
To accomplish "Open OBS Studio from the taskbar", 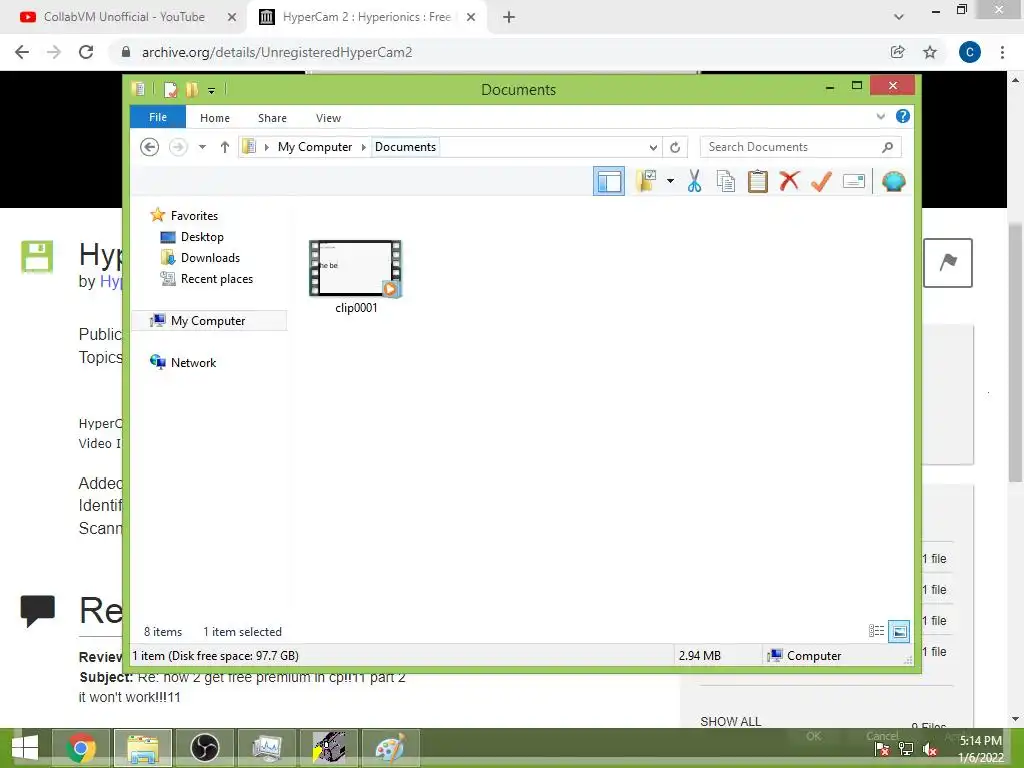I will point(204,748).
